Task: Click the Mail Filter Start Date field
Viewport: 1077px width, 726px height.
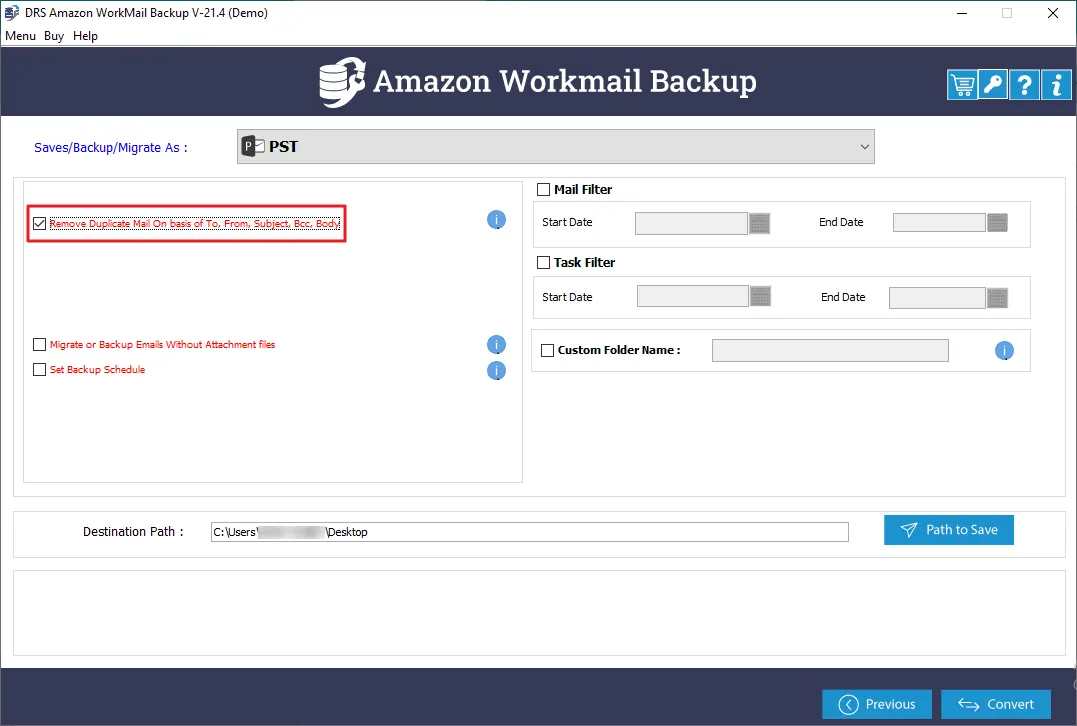Action: pos(691,223)
